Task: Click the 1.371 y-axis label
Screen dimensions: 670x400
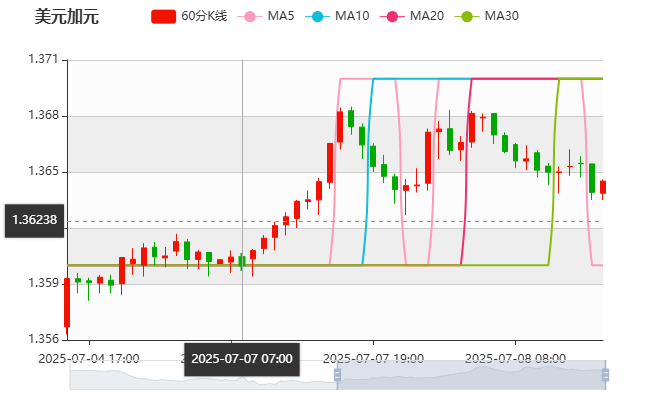Action: coord(43,59)
